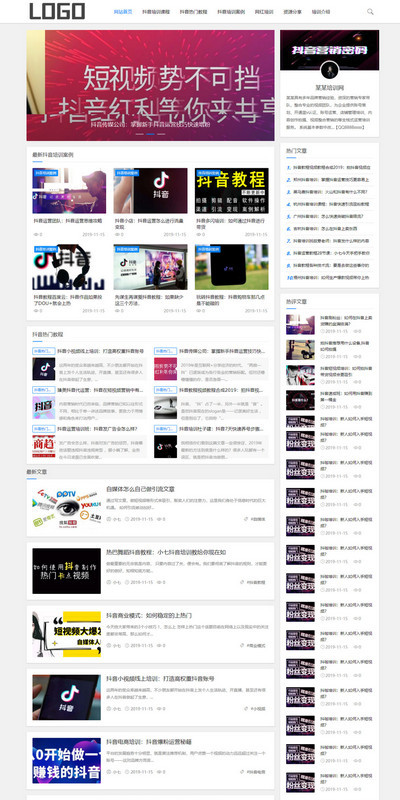The height and width of the screenshot is (800, 400).
Task: Click the #抖音电商 article tag
Action: (x=256, y=772)
